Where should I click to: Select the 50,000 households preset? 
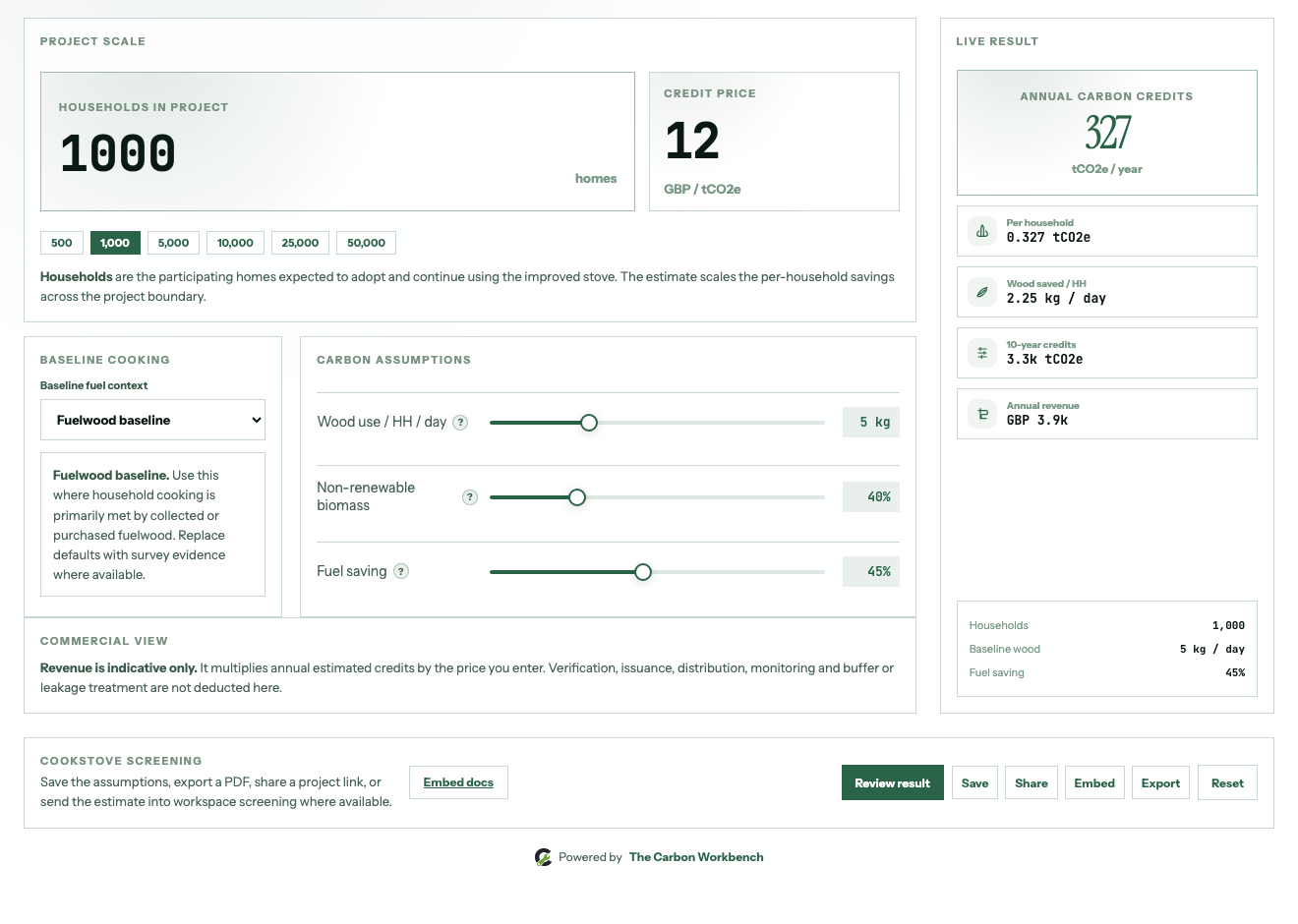click(366, 243)
